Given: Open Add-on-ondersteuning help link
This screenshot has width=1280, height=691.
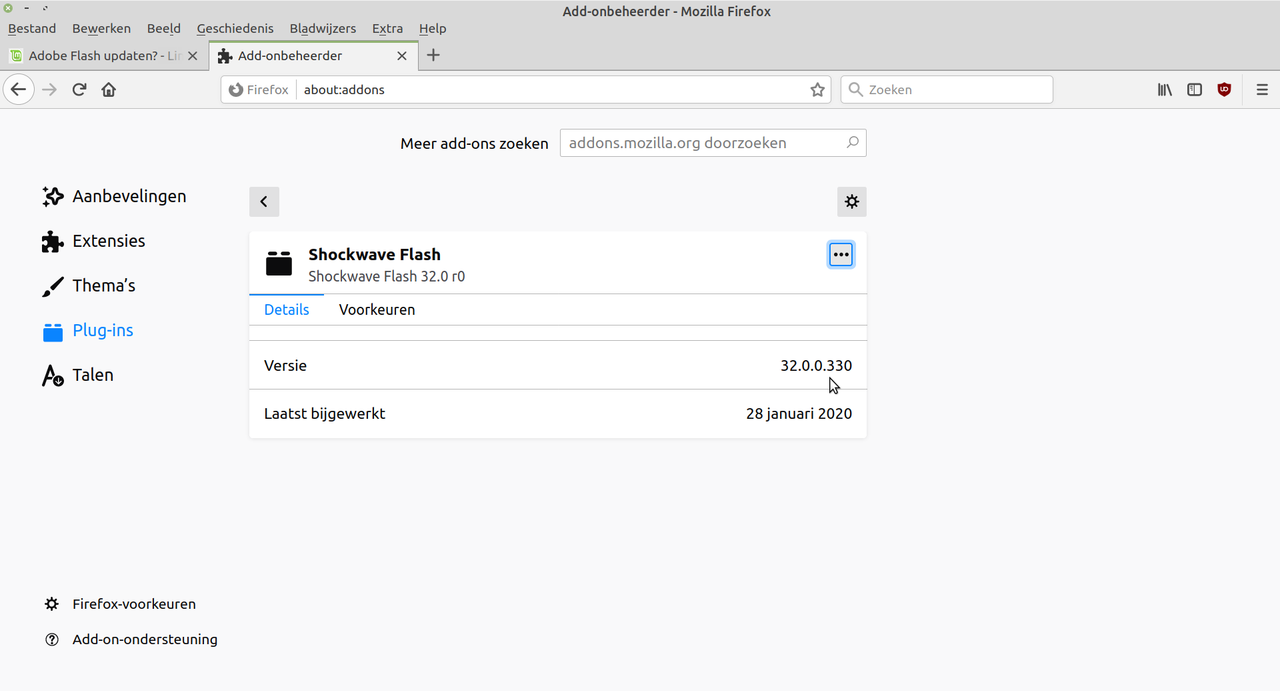Looking at the screenshot, I should (131, 639).
